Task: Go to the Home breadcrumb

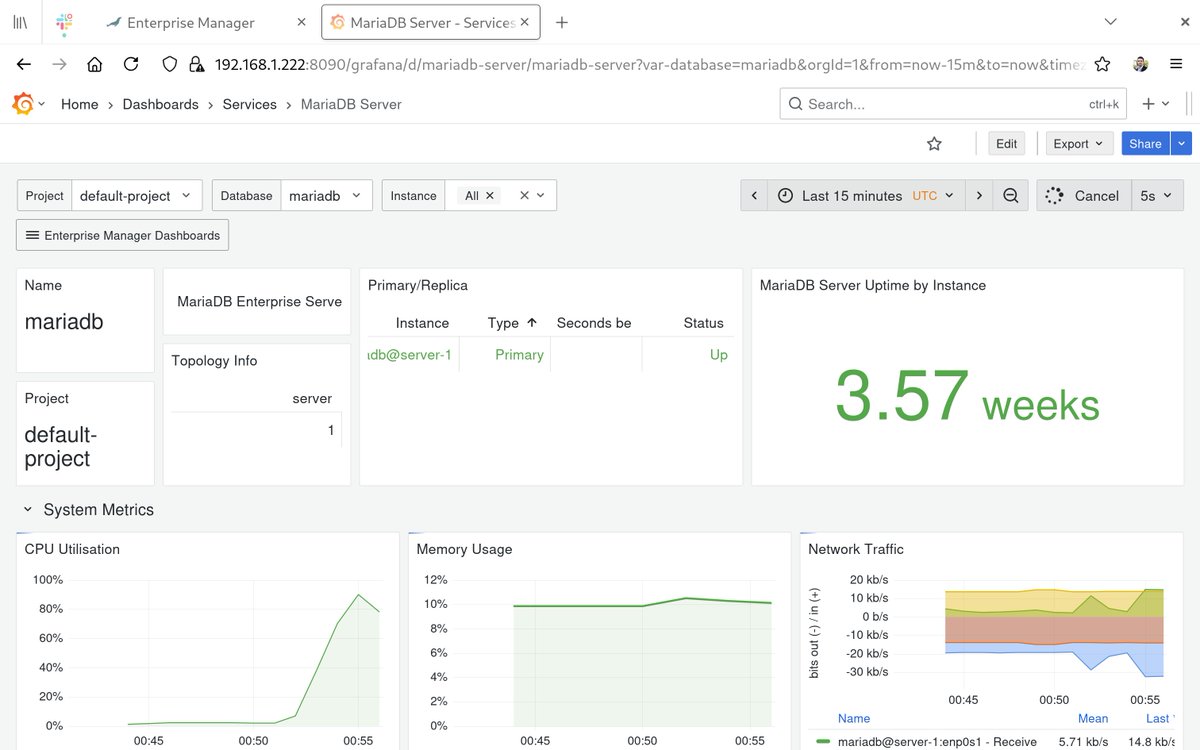Action: click(80, 104)
